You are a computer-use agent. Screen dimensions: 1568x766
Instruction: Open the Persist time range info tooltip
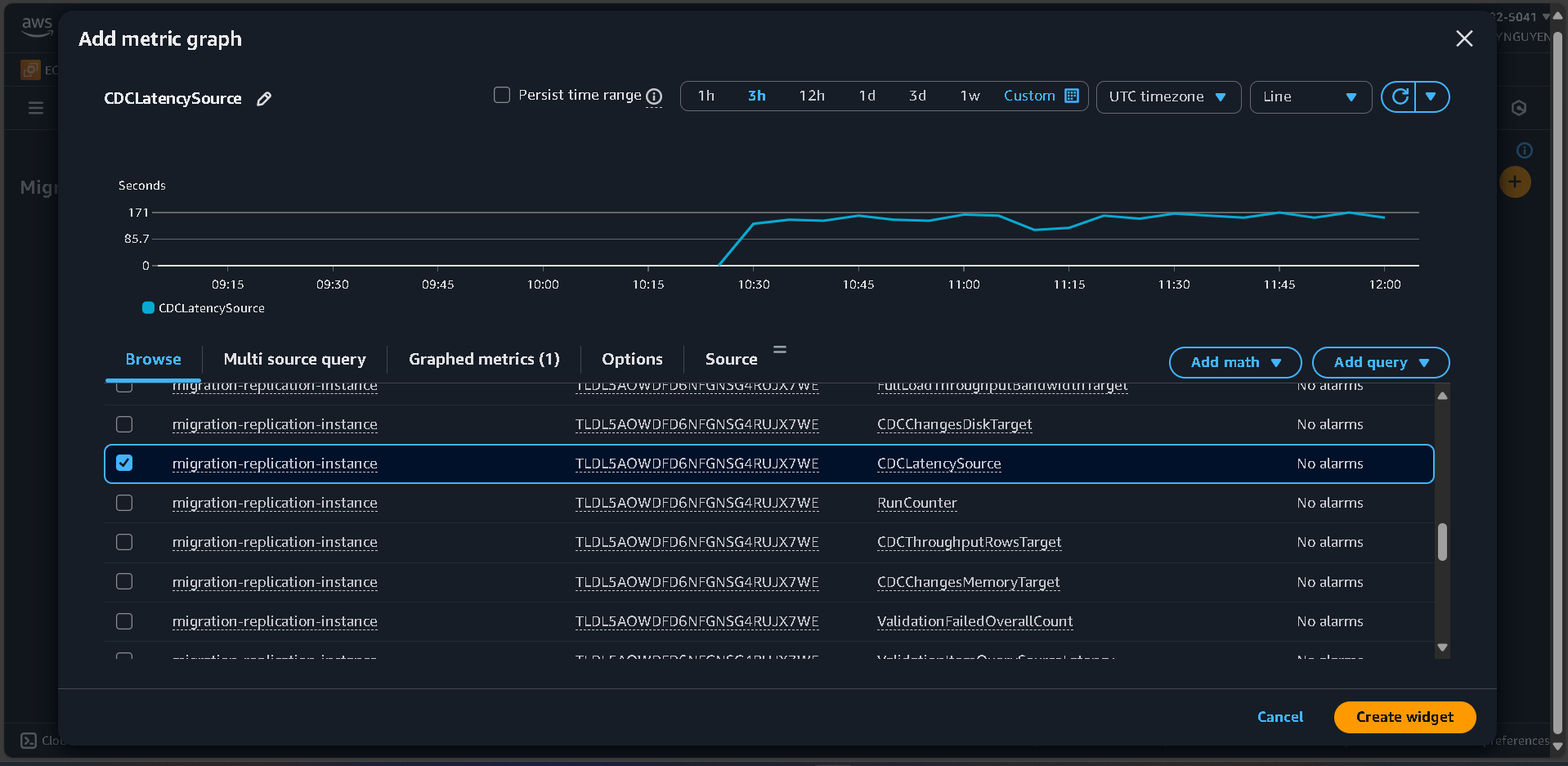coord(653,96)
